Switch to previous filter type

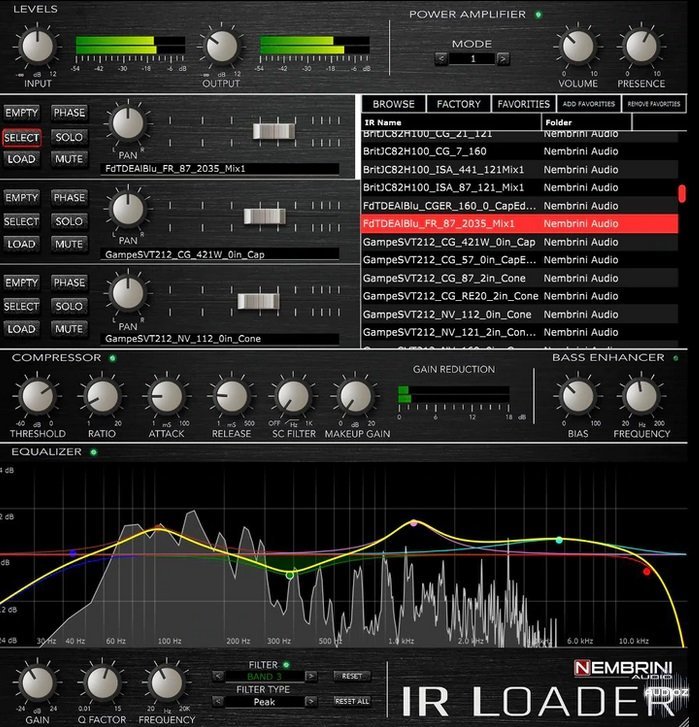pyautogui.click(x=218, y=701)
